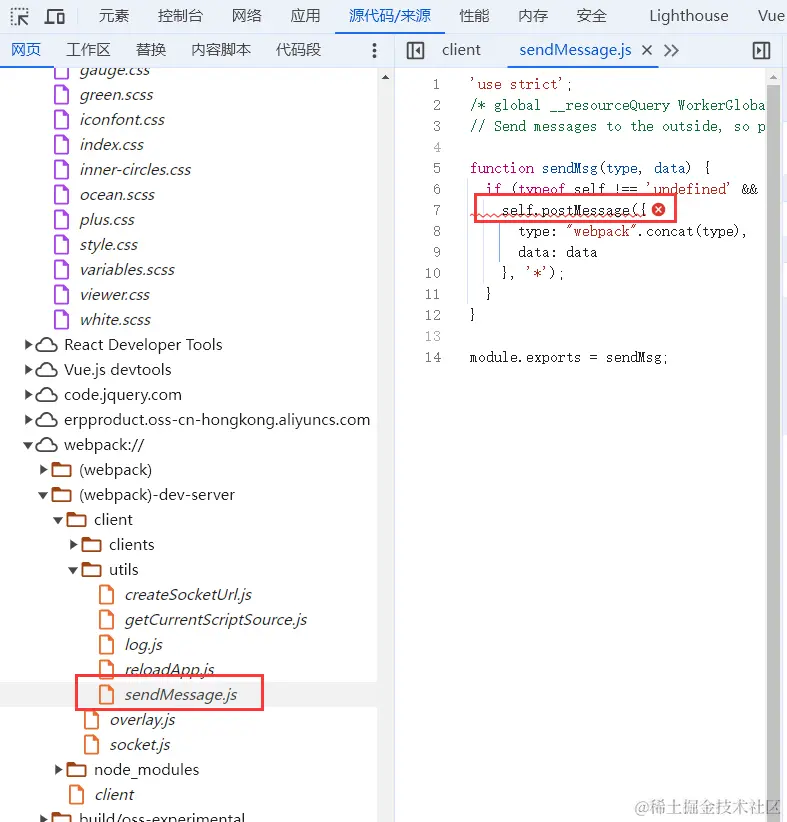Toggle the device toolbar icon
This screenshot has height=822, width=787.
[55, 16]
